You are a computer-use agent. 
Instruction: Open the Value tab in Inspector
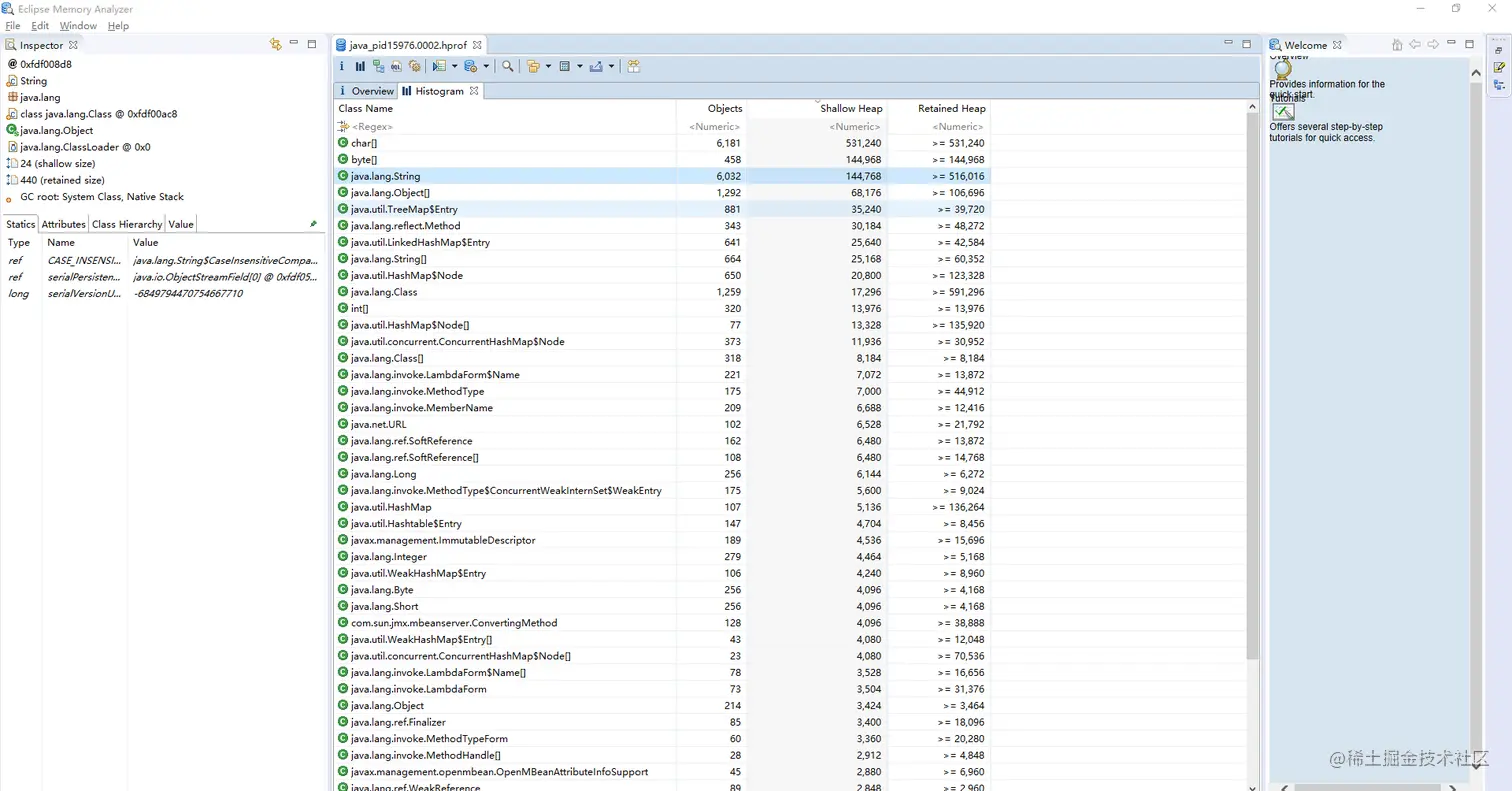pyautogui.click(x=181, y=224)
